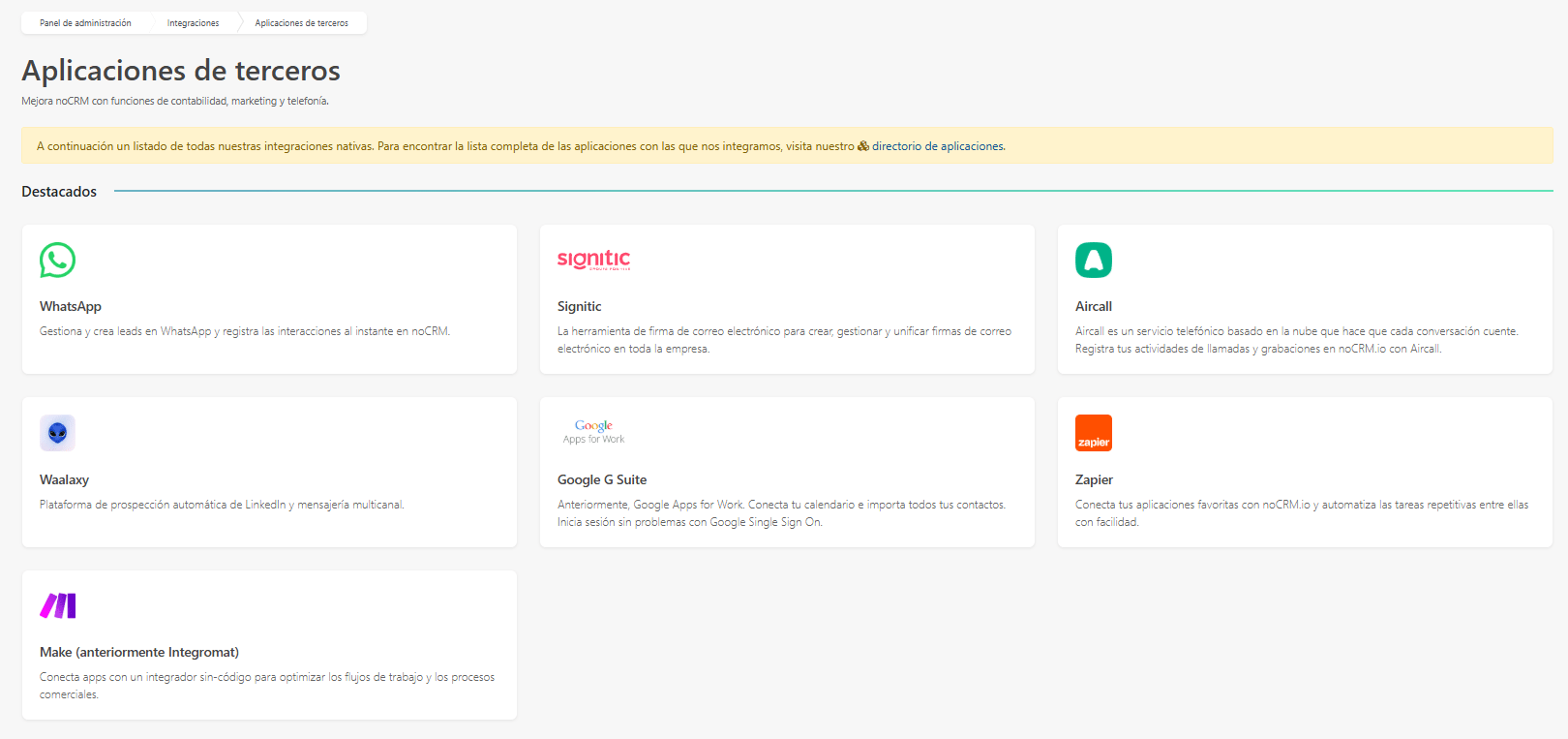Click Zapier description 'Conecta tus aplicaciones favoritas'
The image size is (1568, 739).
click(1302, 513)
